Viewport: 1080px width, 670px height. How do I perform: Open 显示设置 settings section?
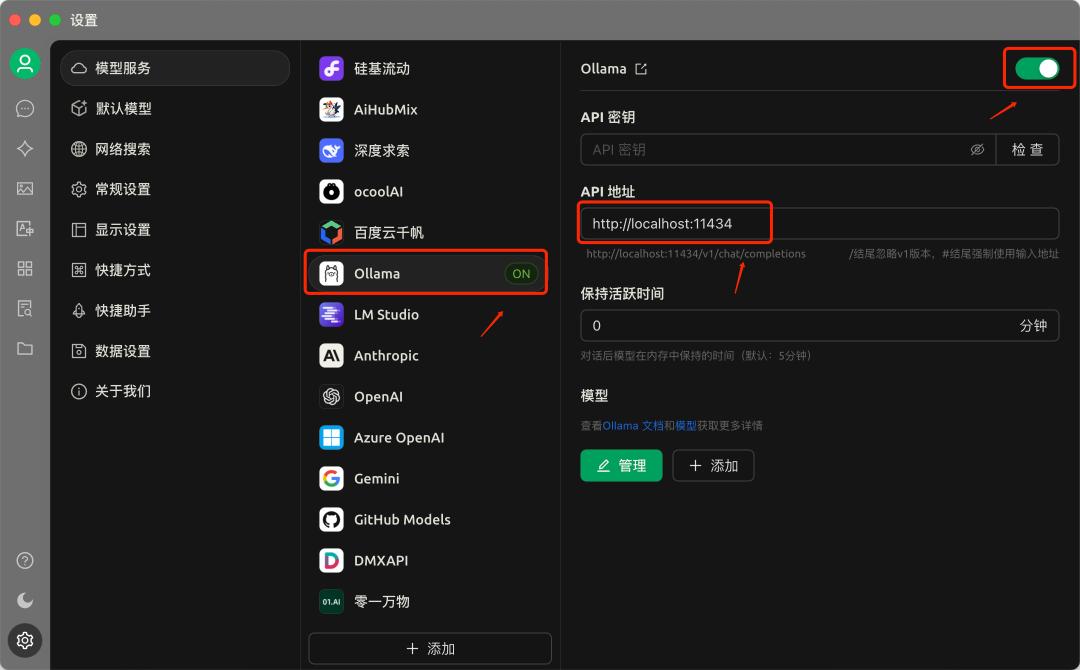[175, 229]
